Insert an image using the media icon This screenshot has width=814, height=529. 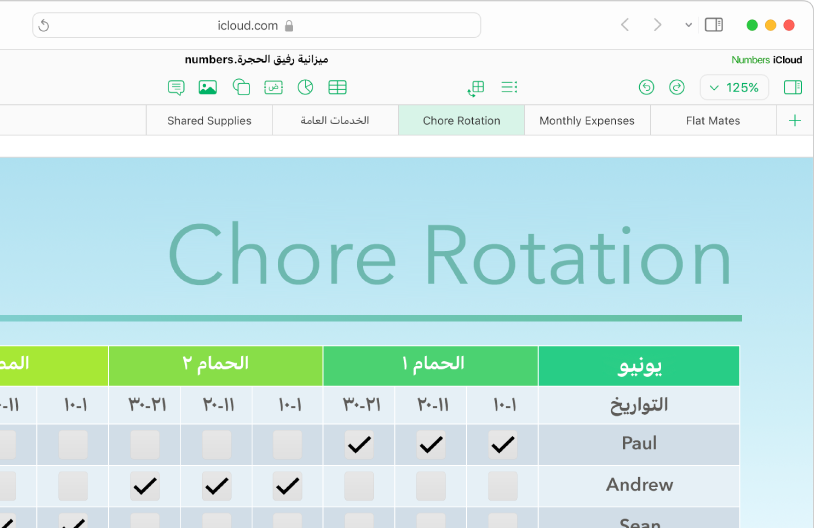pos(208,87)
